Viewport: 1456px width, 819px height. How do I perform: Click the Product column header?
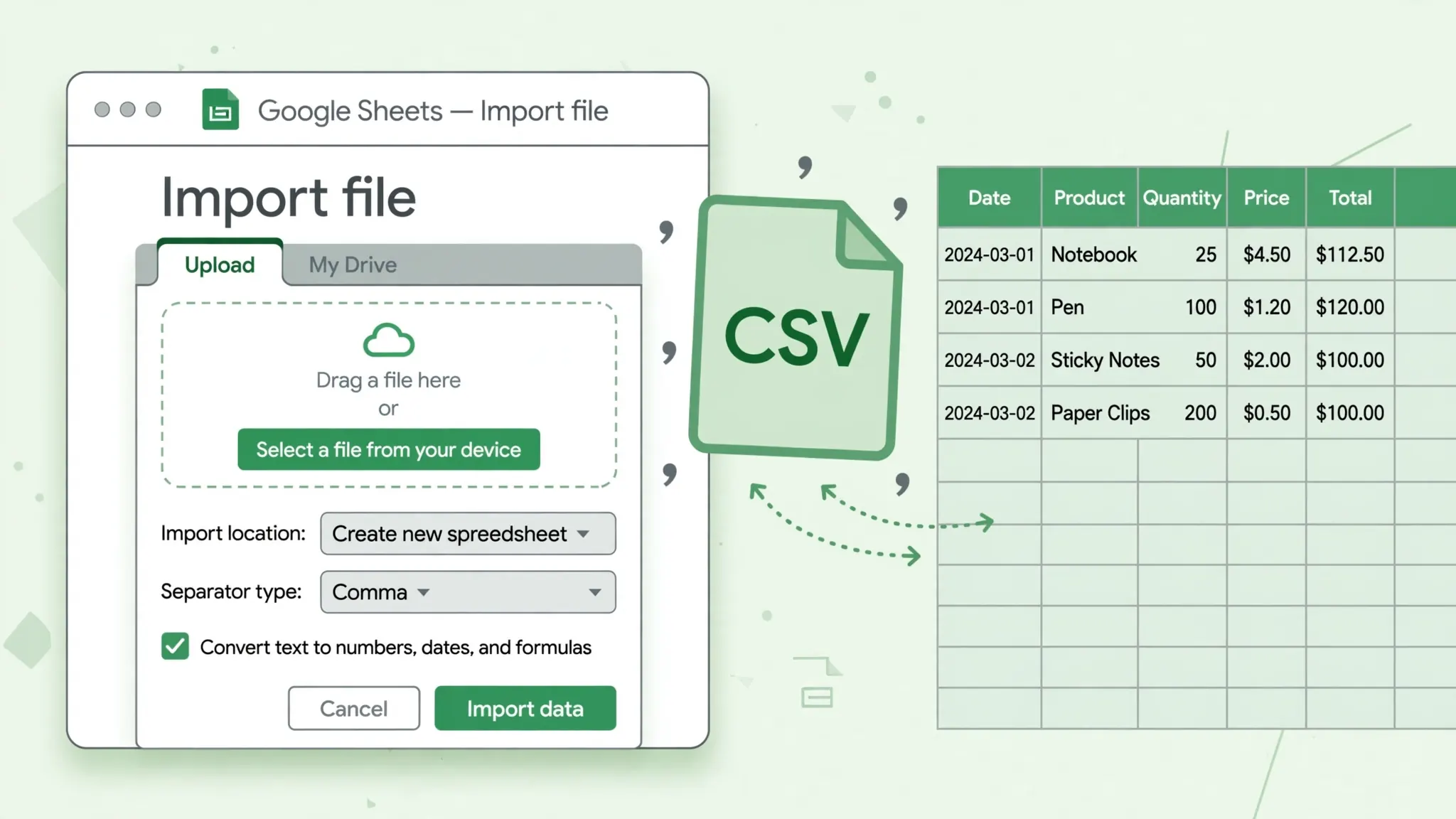pyautogui.click(x=1089, y=198)
